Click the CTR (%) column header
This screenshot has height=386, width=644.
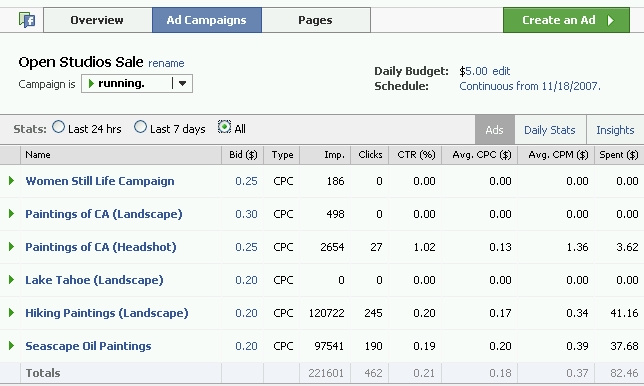[416, 155]
